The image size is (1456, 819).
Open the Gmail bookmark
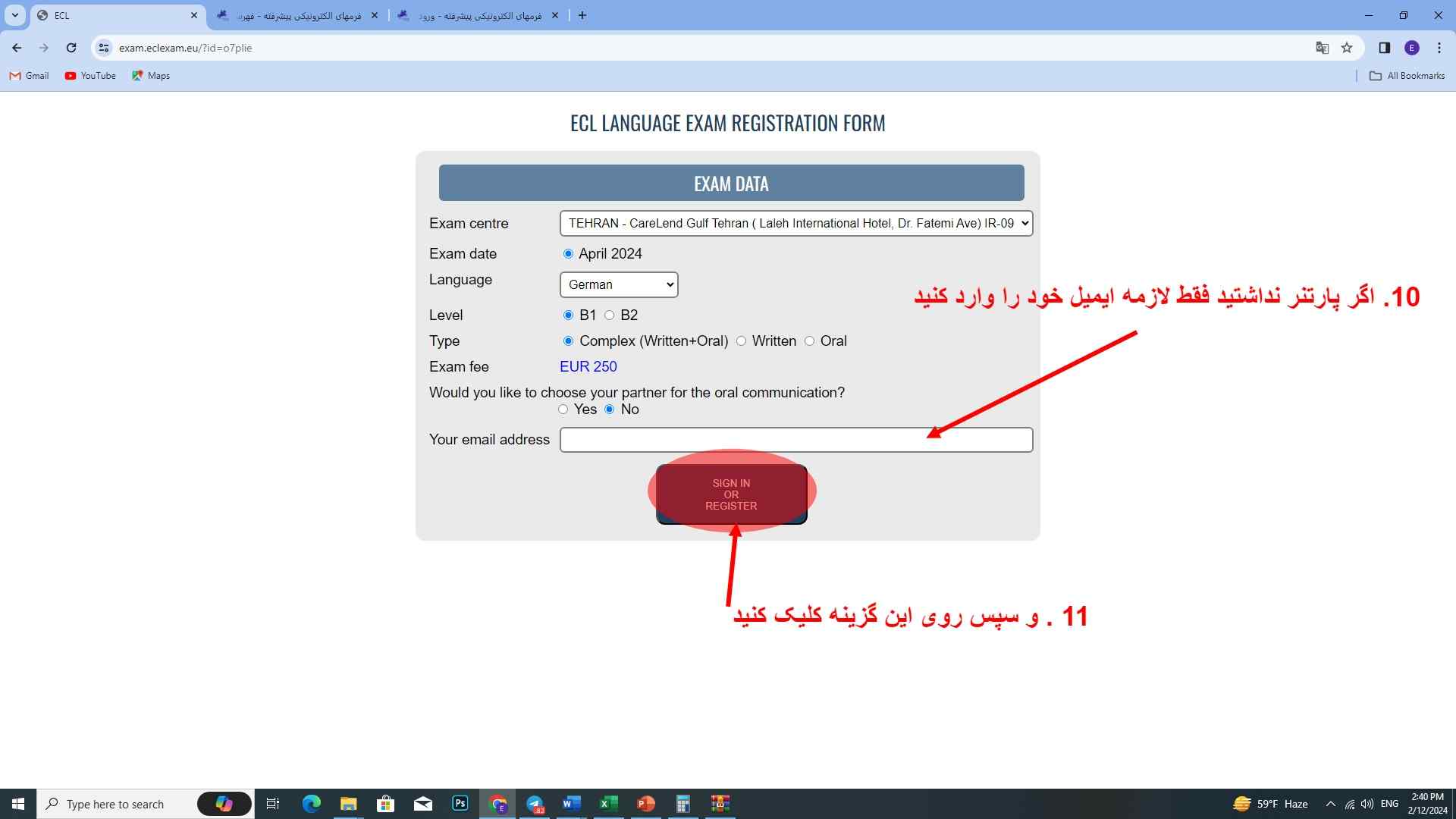point(28,76)
